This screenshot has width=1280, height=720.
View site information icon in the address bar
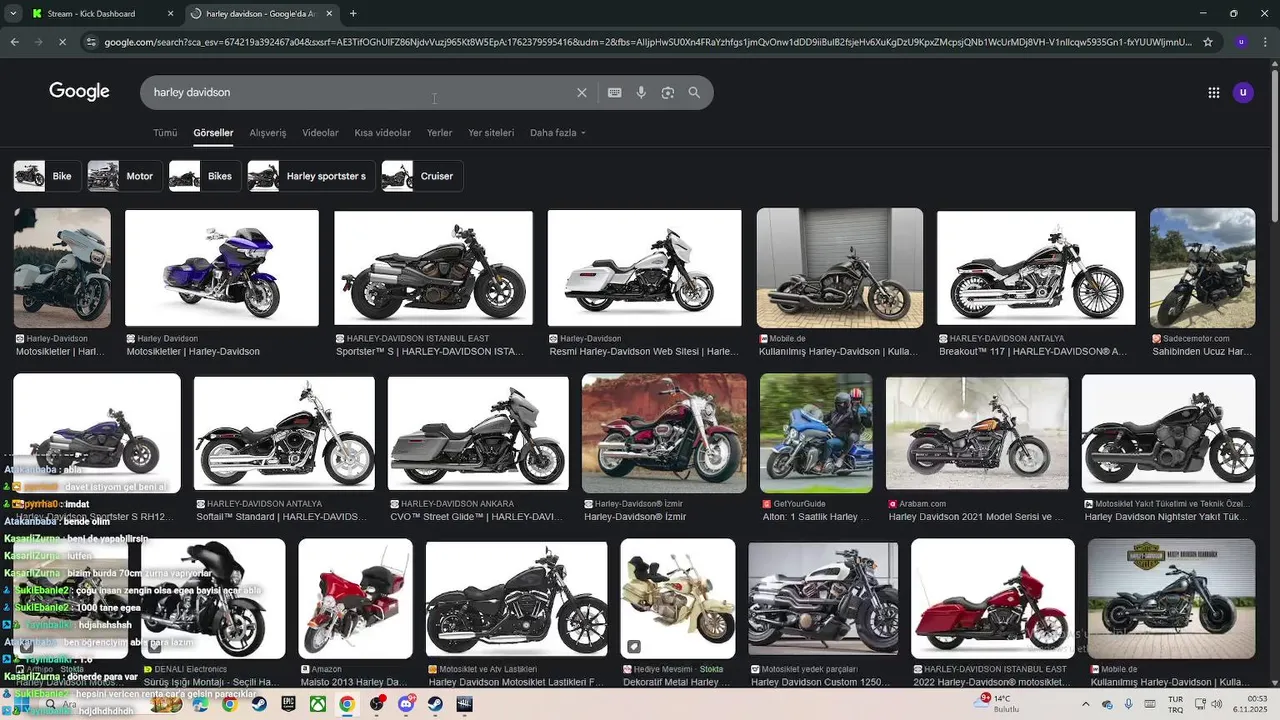[92, 42]
